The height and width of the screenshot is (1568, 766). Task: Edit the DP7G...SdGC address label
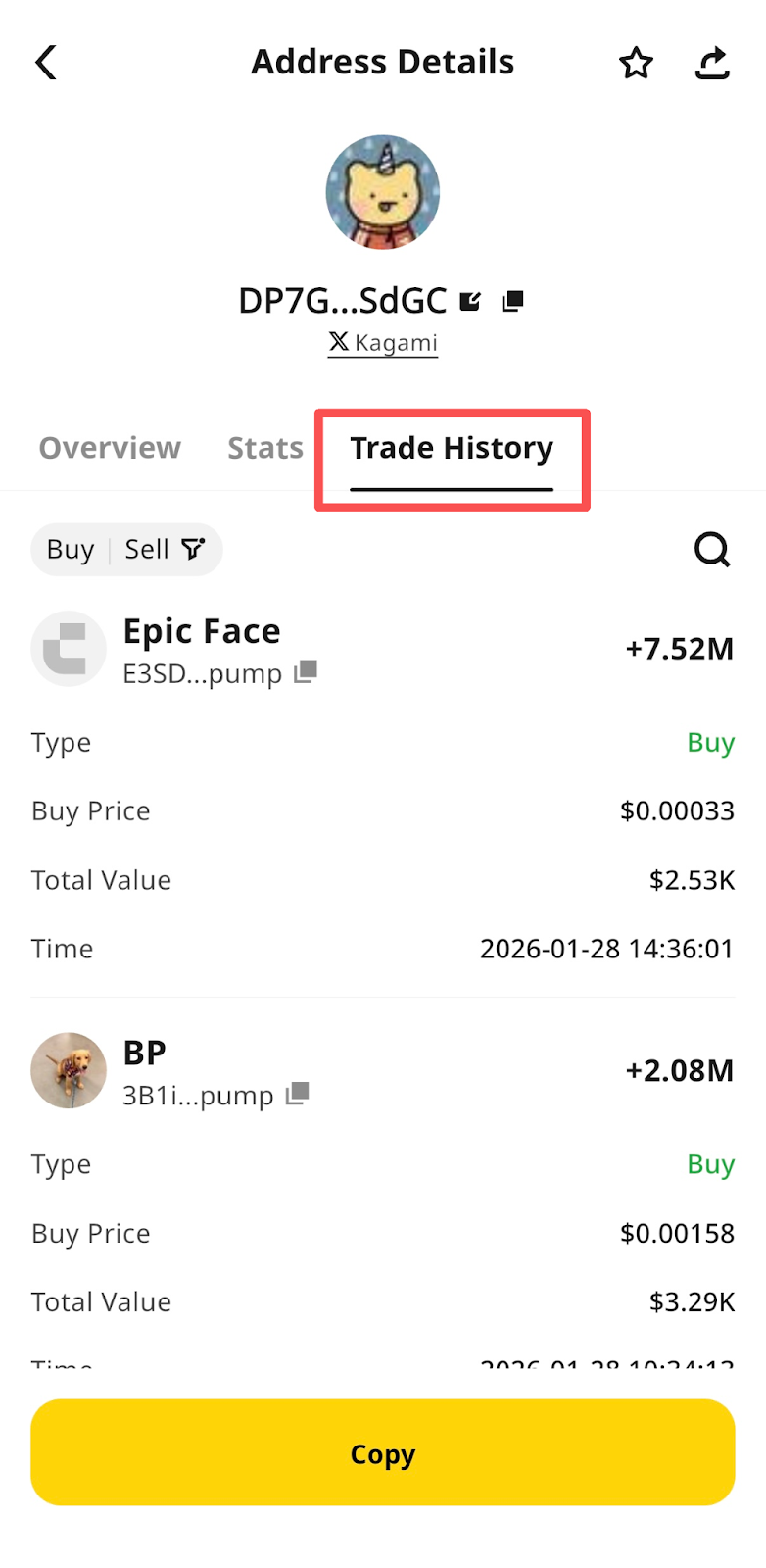tap(471, 301)
